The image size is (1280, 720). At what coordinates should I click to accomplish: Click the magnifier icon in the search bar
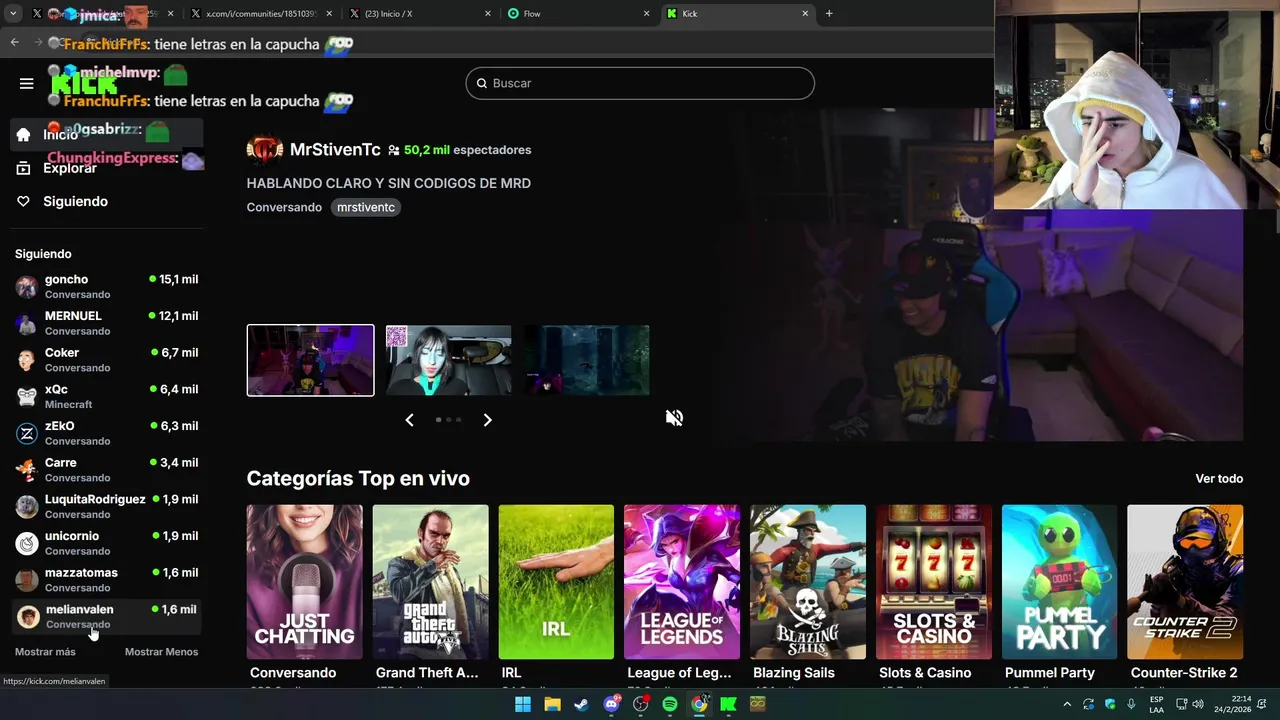481,83
